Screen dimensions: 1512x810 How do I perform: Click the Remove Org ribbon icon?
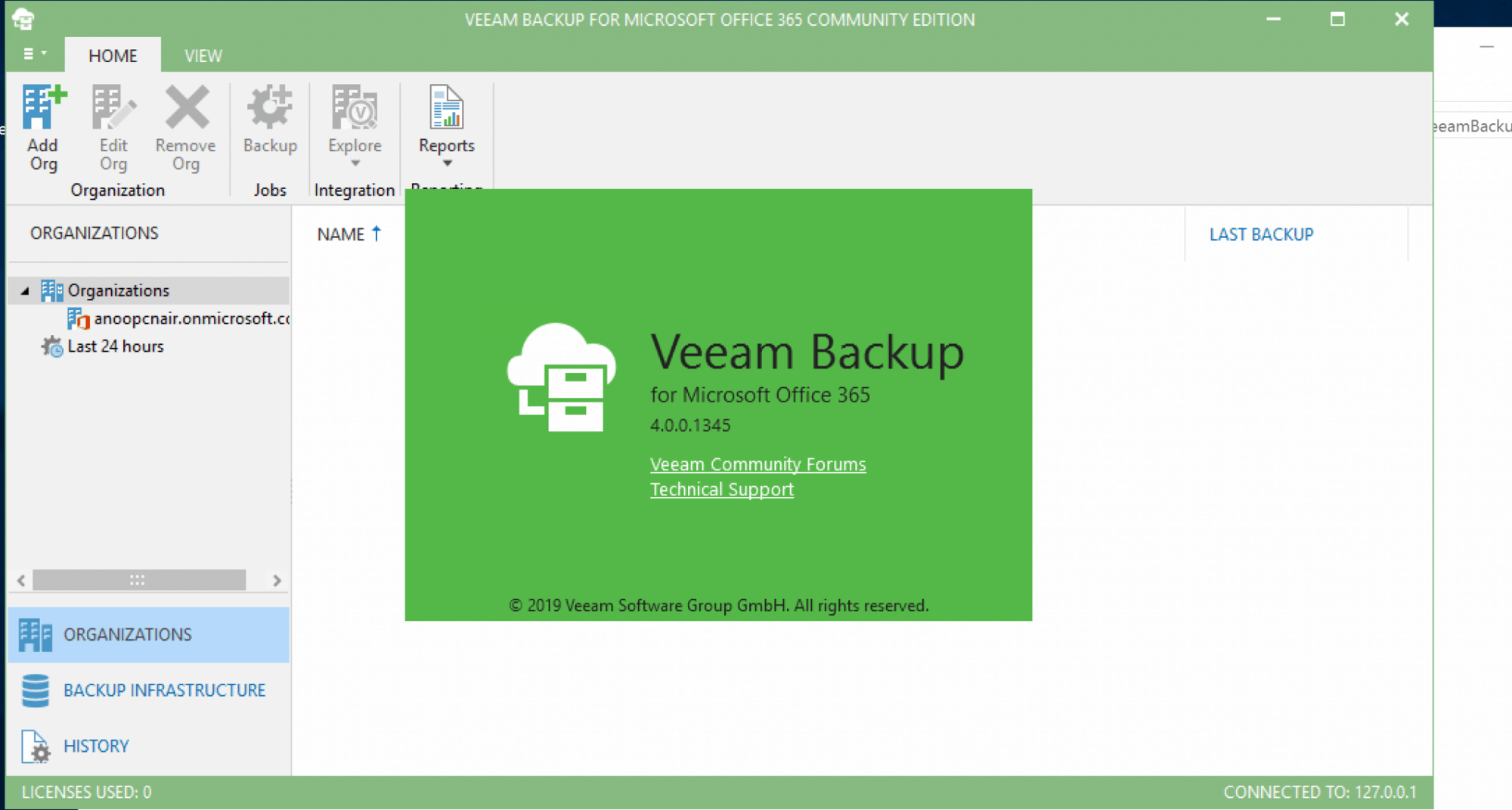point(187,107)
